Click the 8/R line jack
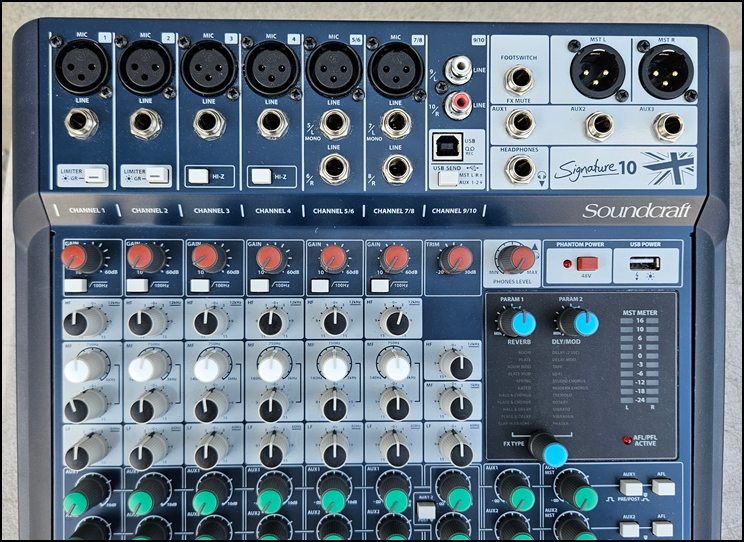Image resolution: width=744 pixels, height=542 pixels. [x=397, y=169]
